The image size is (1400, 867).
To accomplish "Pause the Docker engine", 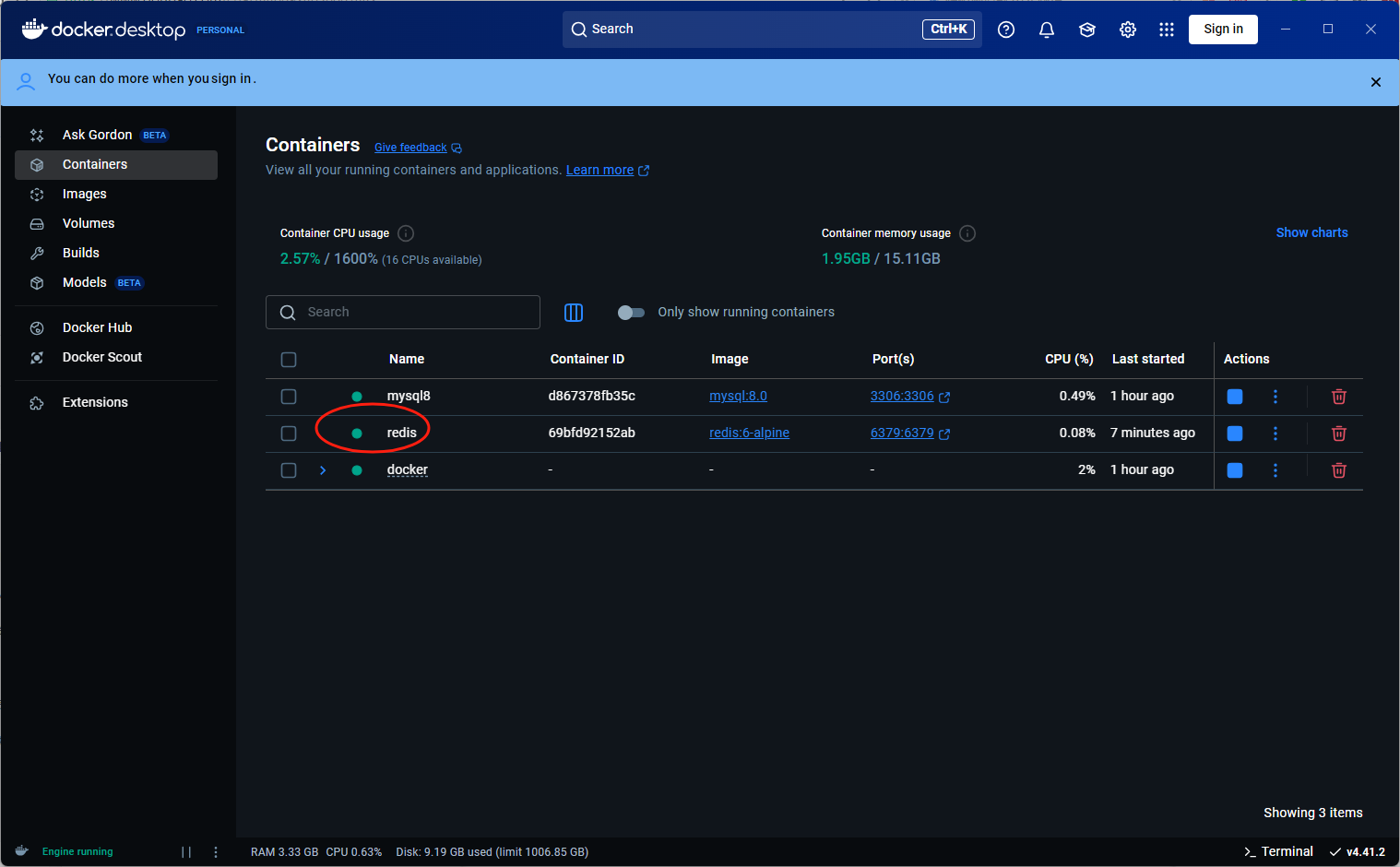I will pyautogui.click(x=186, y=852).
